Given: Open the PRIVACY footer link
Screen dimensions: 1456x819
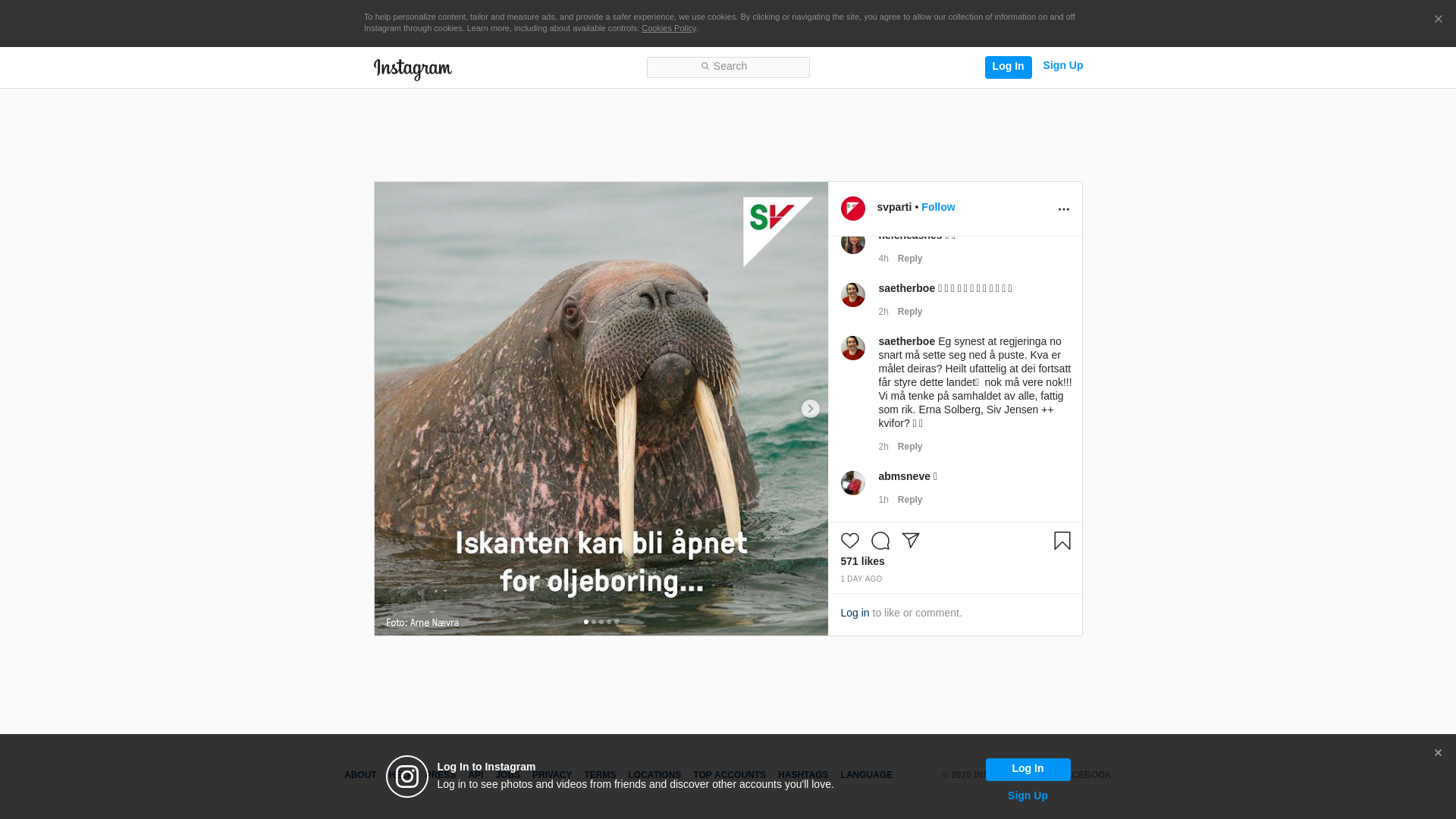Looking at the screenshot, I should click(552, 775).
